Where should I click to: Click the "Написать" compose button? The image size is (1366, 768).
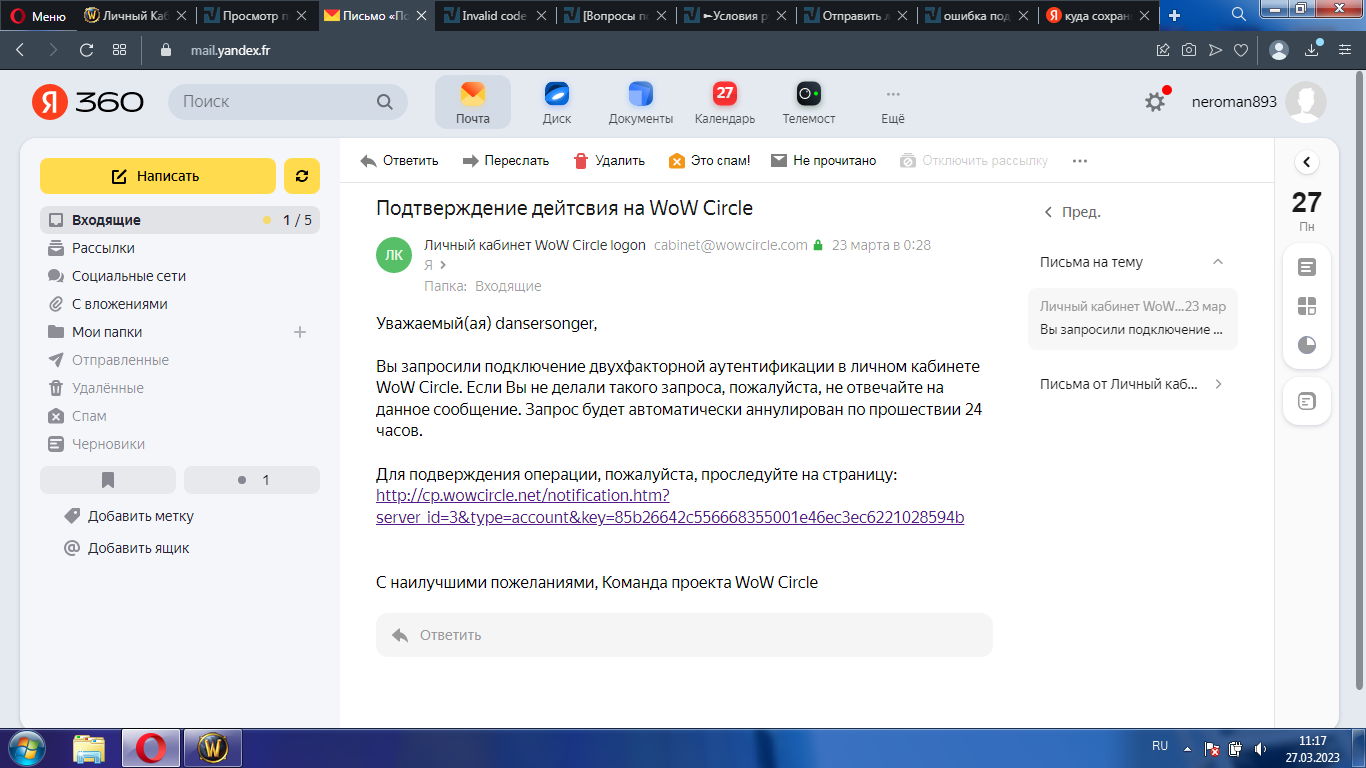(157, 176)
